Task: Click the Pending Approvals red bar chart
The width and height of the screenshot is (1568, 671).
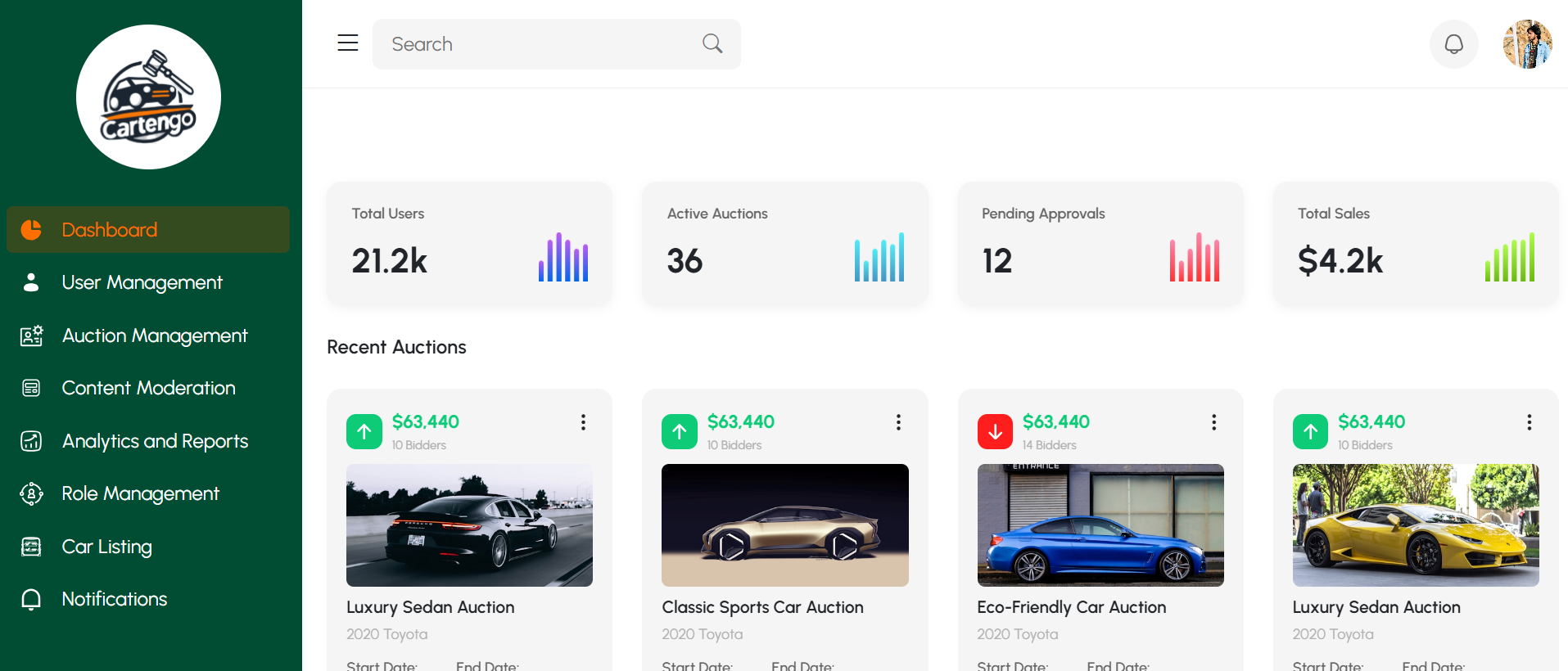Action: click(x=1195, y=257)
